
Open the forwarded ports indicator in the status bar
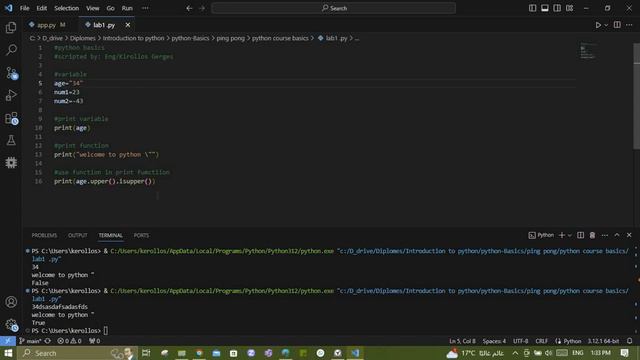(x=94, y=341)
